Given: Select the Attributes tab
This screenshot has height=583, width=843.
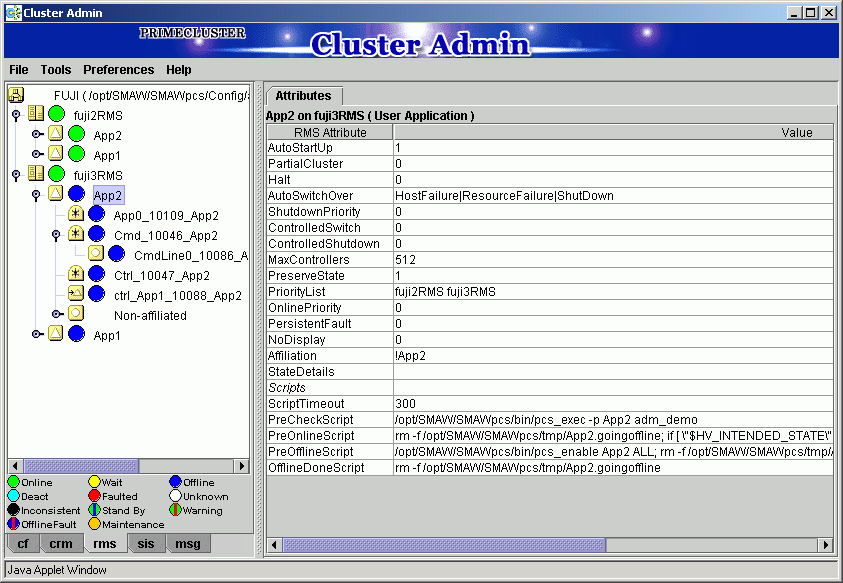Looking at the screenshot, I should [303, 96].
